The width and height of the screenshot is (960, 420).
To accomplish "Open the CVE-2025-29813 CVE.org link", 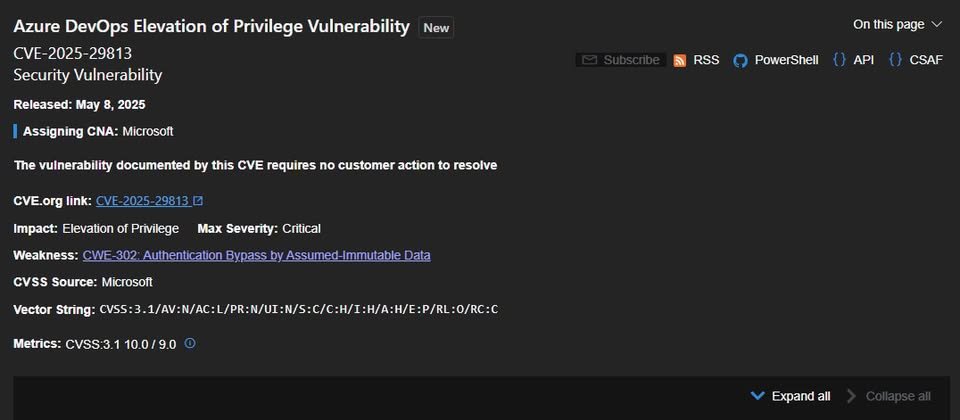I will pos(142,201).
